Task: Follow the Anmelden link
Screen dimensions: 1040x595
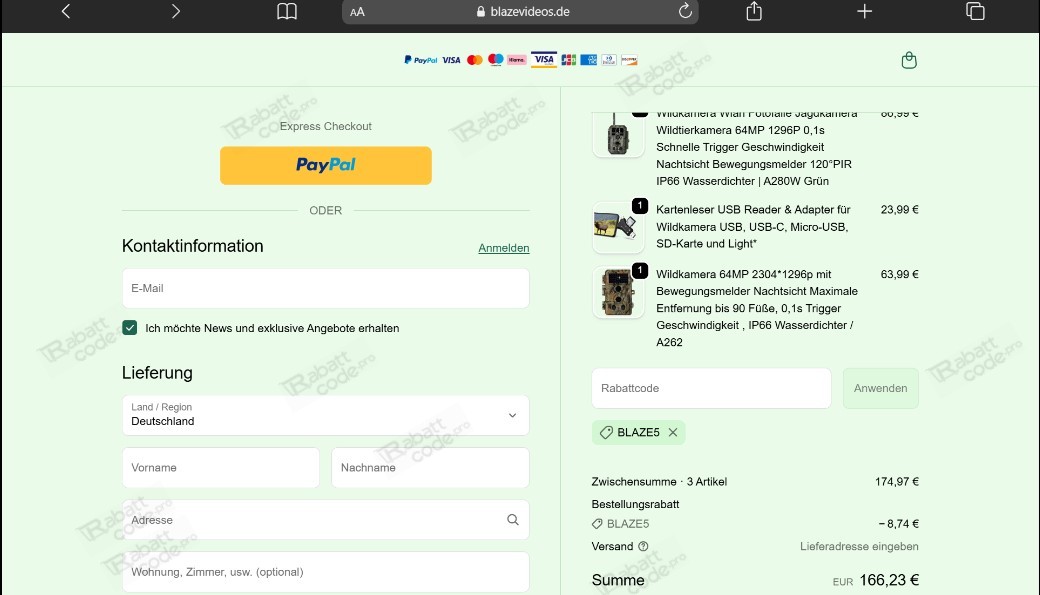Action: click(503, 247)
